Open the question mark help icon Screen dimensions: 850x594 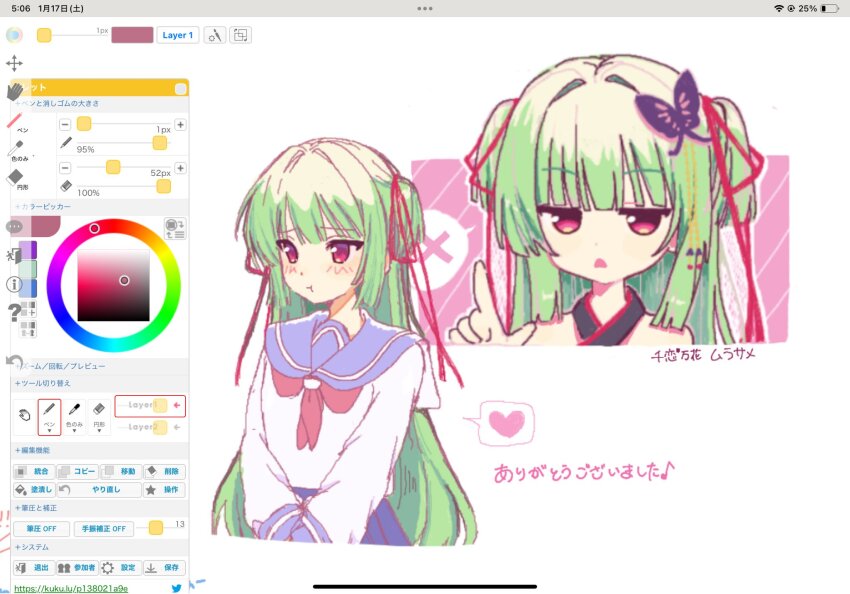coord(14,312)
